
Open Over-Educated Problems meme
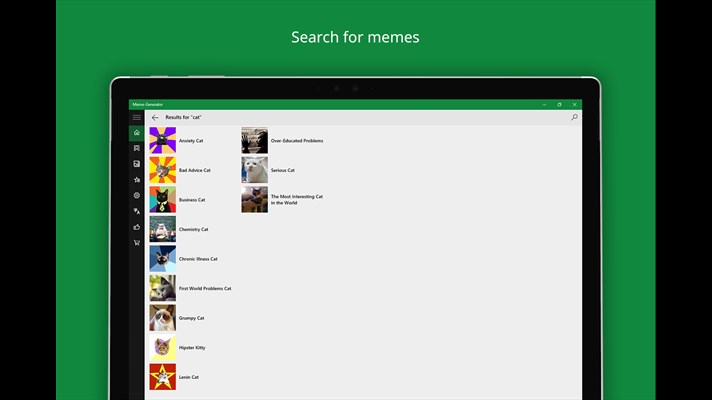pos(296,141)
